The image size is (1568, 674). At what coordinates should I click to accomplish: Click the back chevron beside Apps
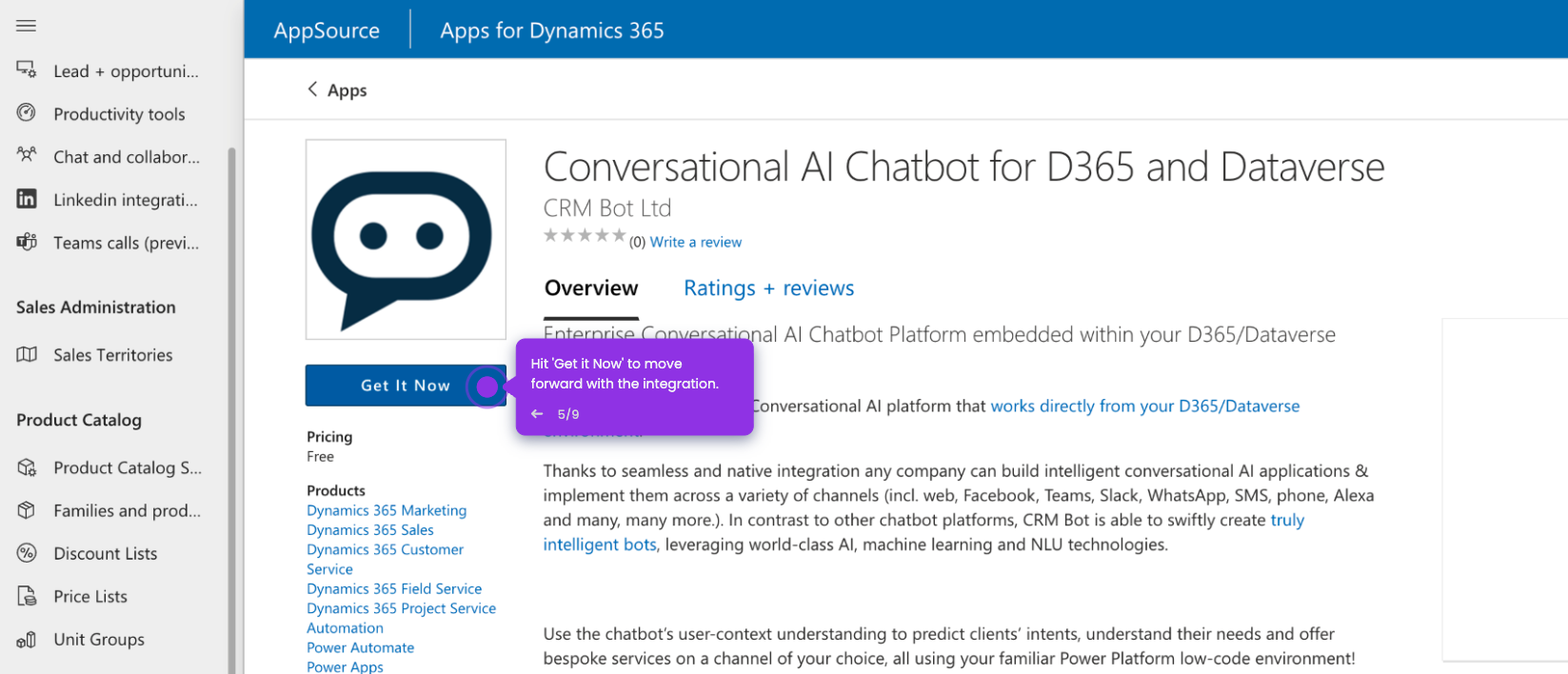click(312, 89)
